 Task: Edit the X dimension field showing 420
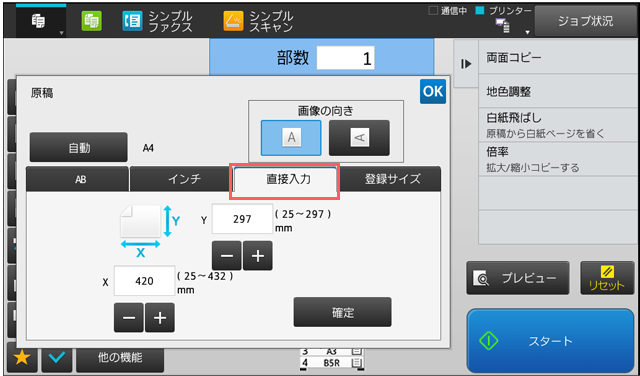point(144,281)
